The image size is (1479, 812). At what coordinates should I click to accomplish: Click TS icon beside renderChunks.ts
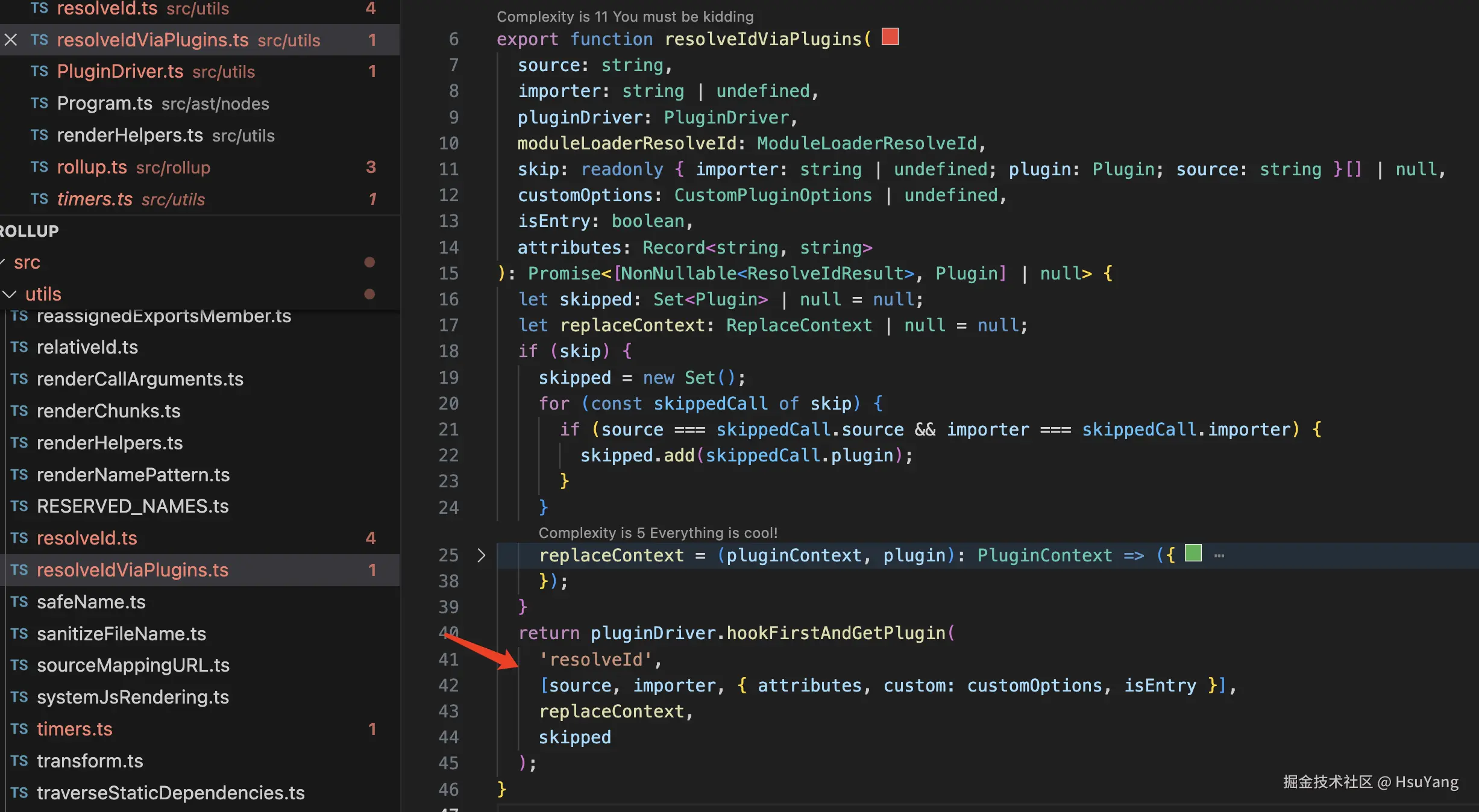(19, 411)
